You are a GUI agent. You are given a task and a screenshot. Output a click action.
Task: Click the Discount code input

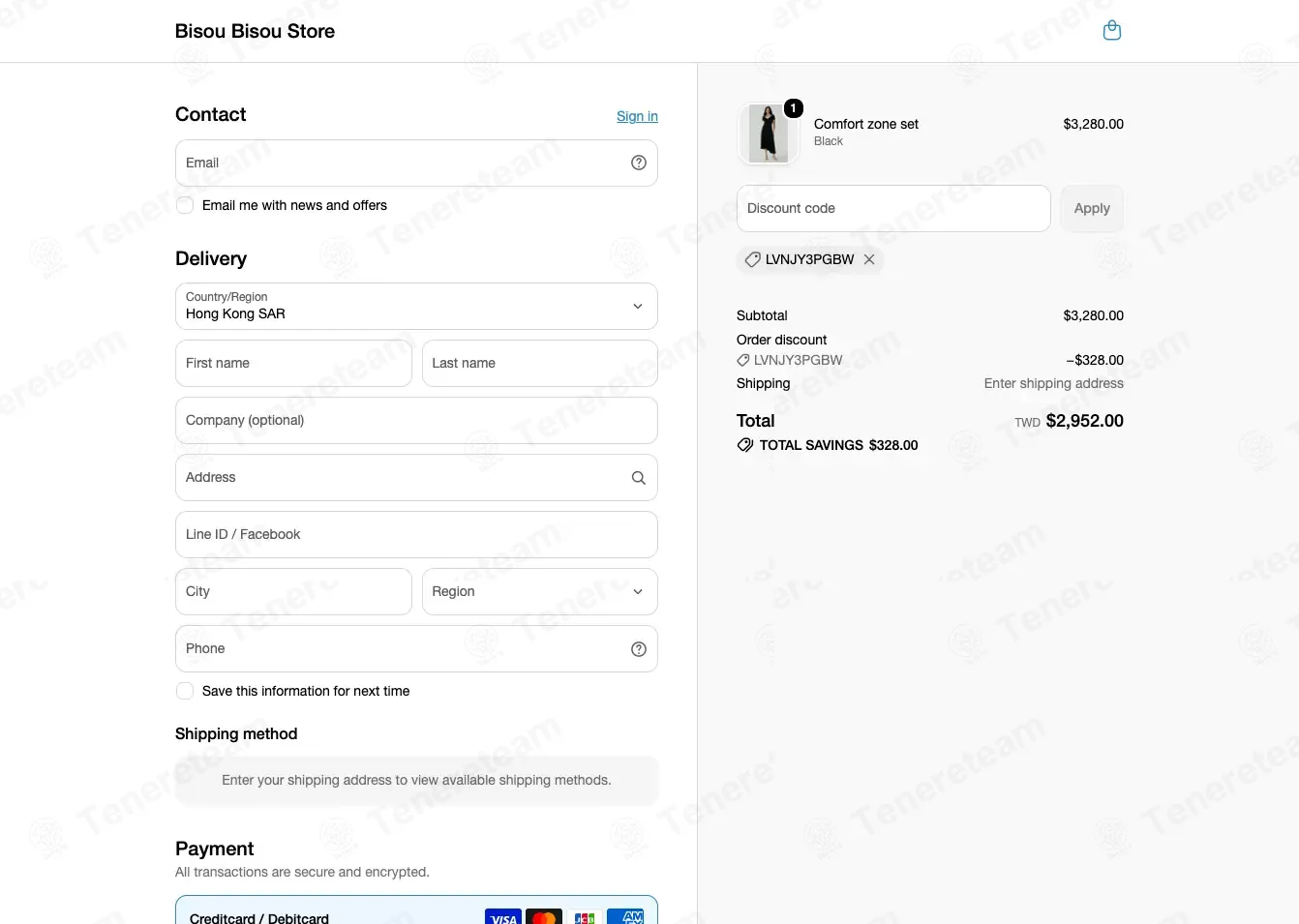(893, 209)
